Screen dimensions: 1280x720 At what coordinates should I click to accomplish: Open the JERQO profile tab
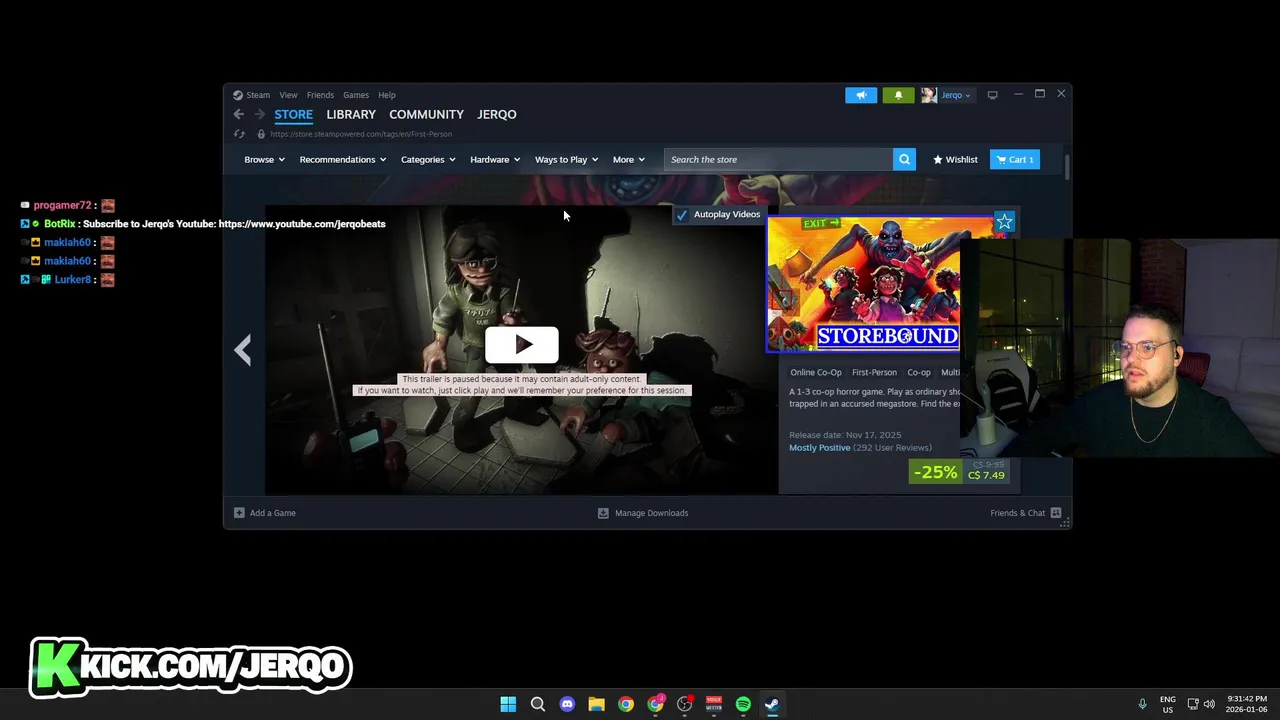[x=497, y=114]
